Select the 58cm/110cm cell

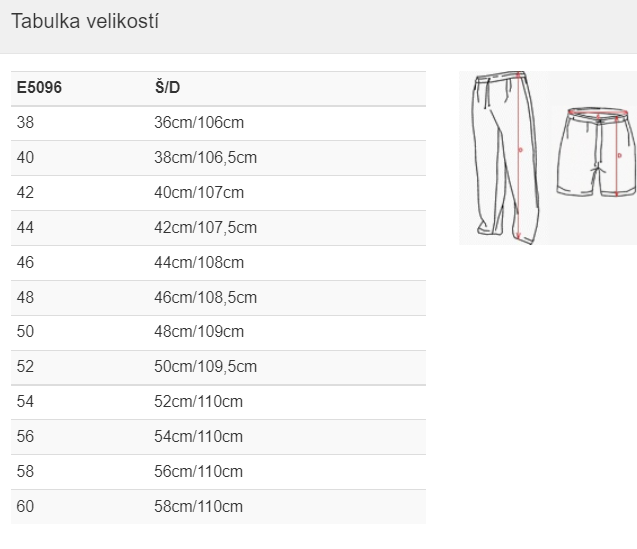pyautogui.click(x=199, y=506)
